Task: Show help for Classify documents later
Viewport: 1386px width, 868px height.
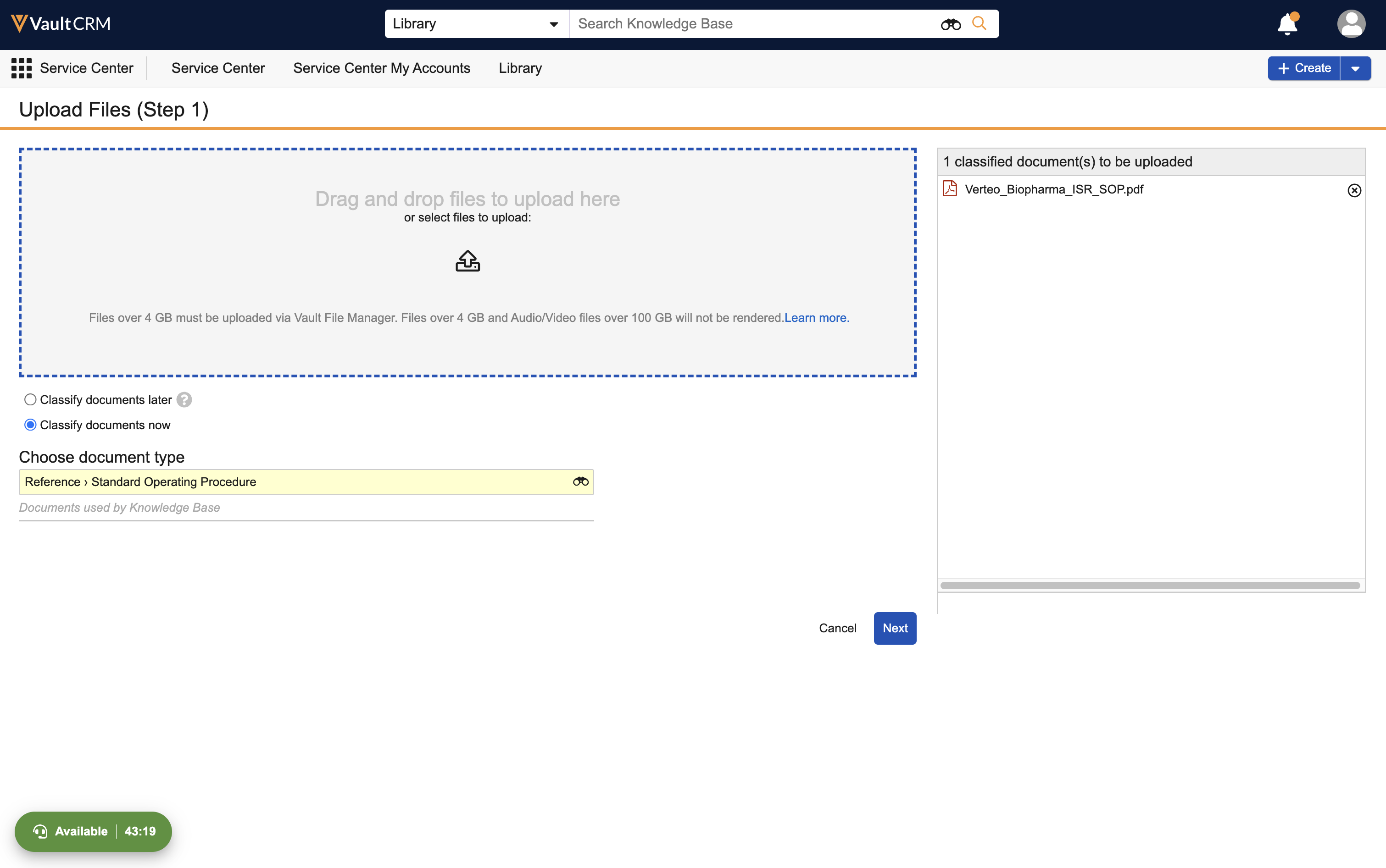Action: pos(184,399)
